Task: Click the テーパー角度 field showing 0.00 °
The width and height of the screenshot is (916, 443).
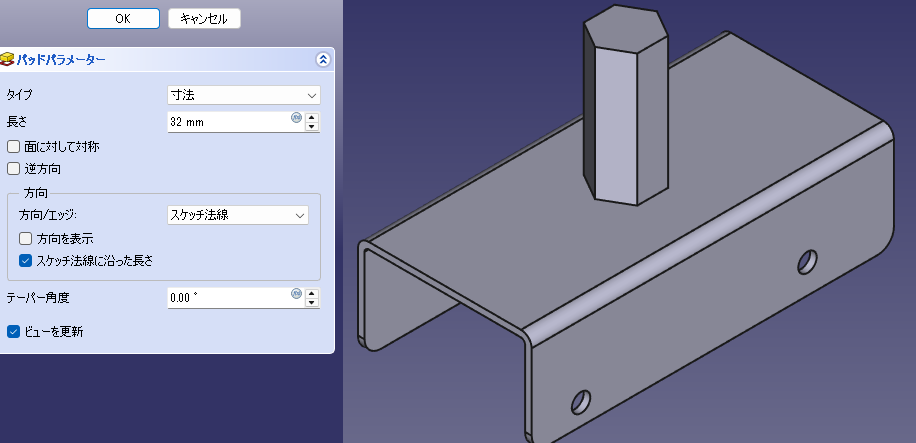Action: tap(228, 298)
